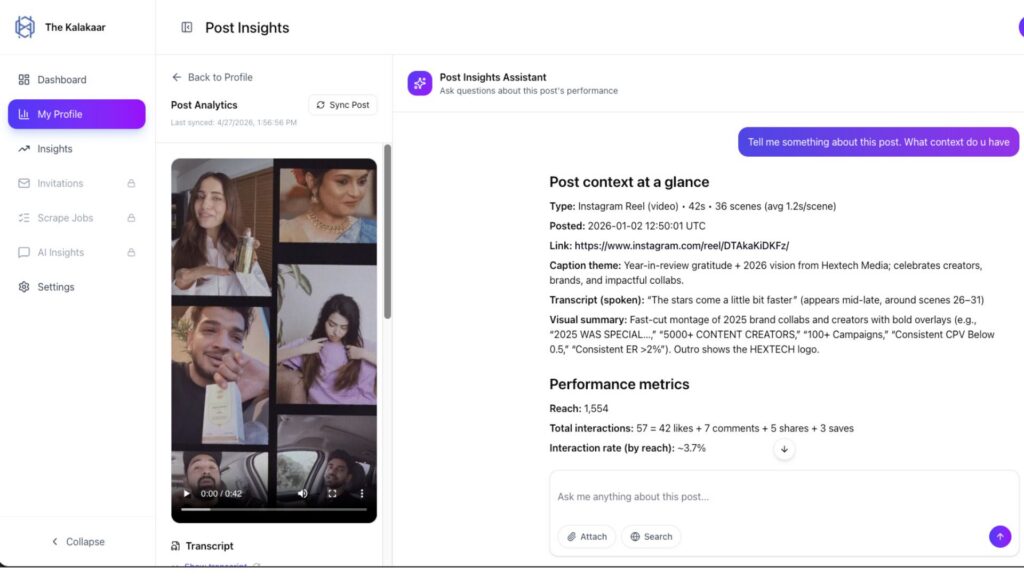This screenshot has width=1024, height=576.
Task: Play the reel video
Action: (x=186, y=493)
